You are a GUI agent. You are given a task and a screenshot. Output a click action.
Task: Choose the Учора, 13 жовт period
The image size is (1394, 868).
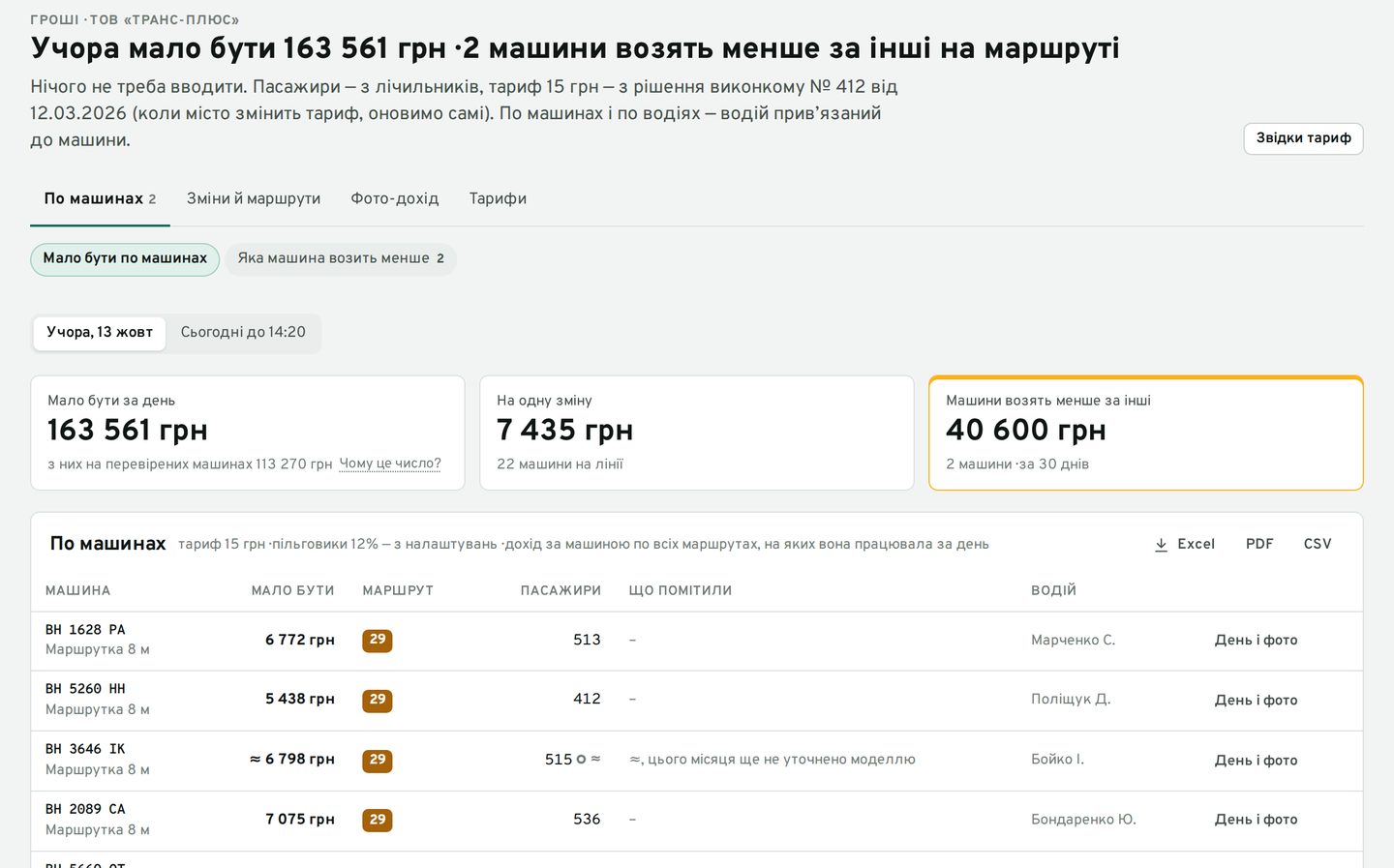tap(100, 333)
